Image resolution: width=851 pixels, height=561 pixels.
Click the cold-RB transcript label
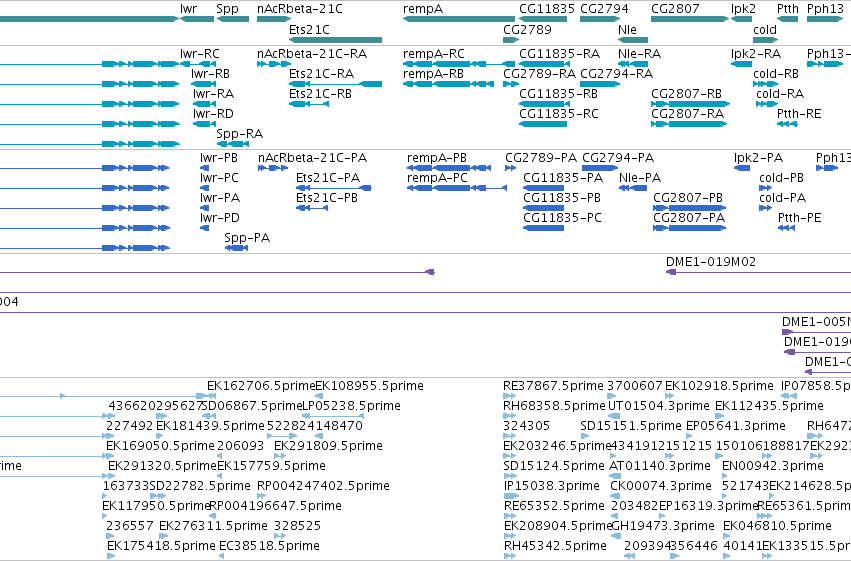tap(776, 73)
